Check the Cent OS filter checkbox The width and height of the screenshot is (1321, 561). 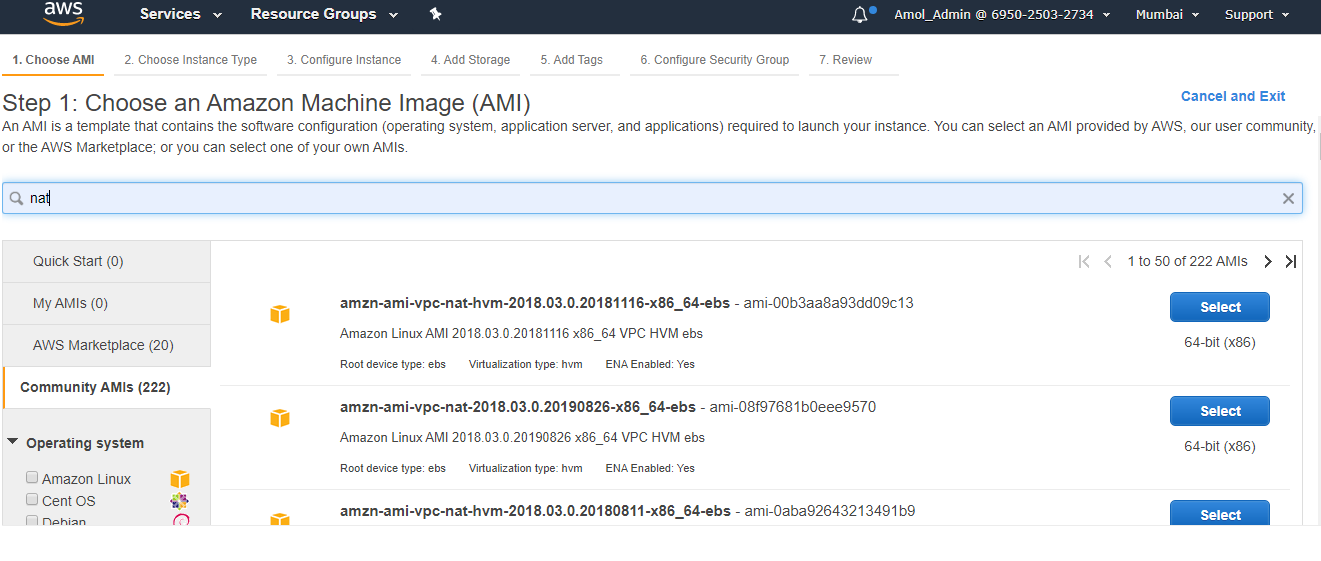(33, 500)
